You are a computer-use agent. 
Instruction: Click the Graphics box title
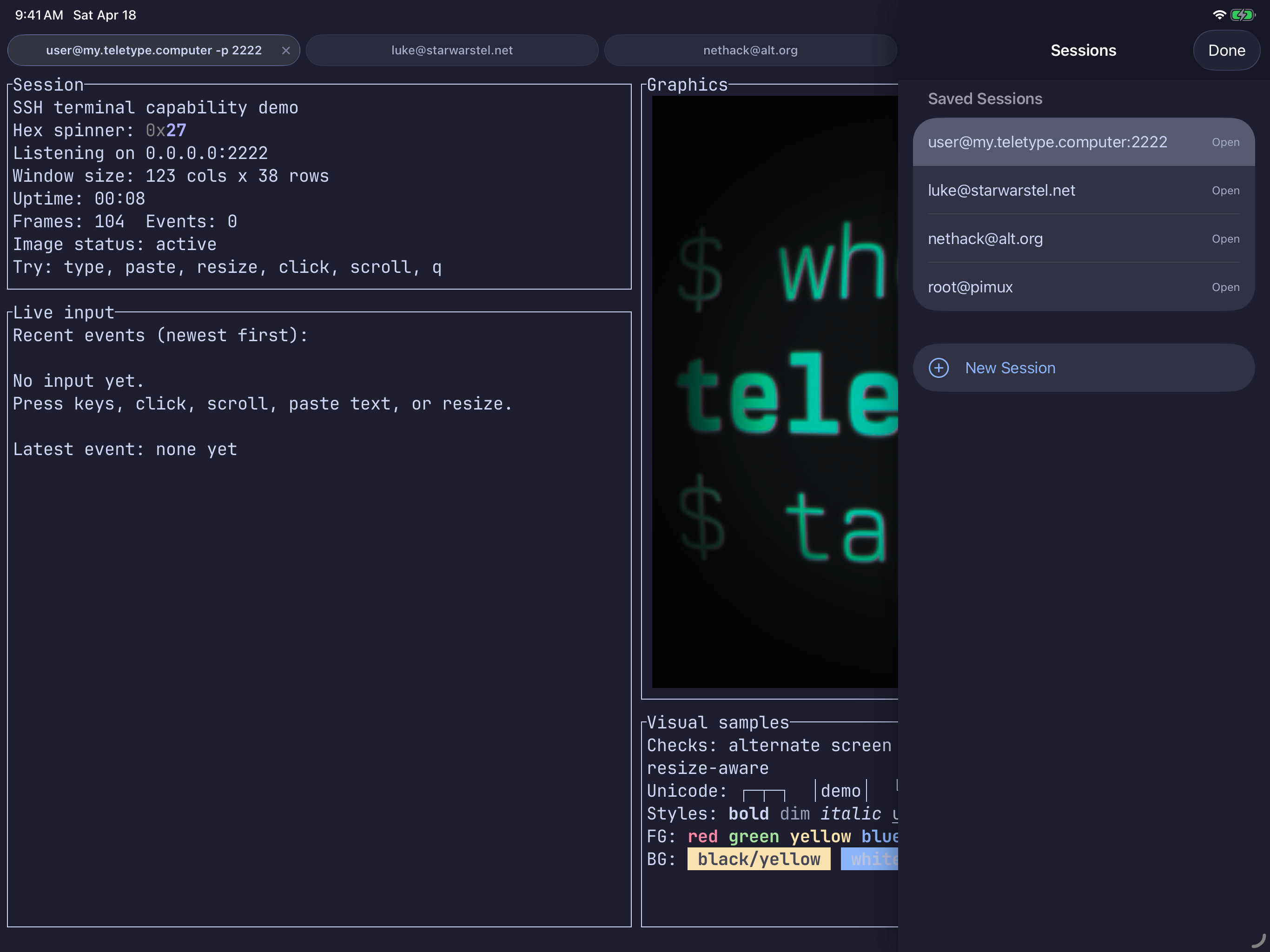(687, 85)
